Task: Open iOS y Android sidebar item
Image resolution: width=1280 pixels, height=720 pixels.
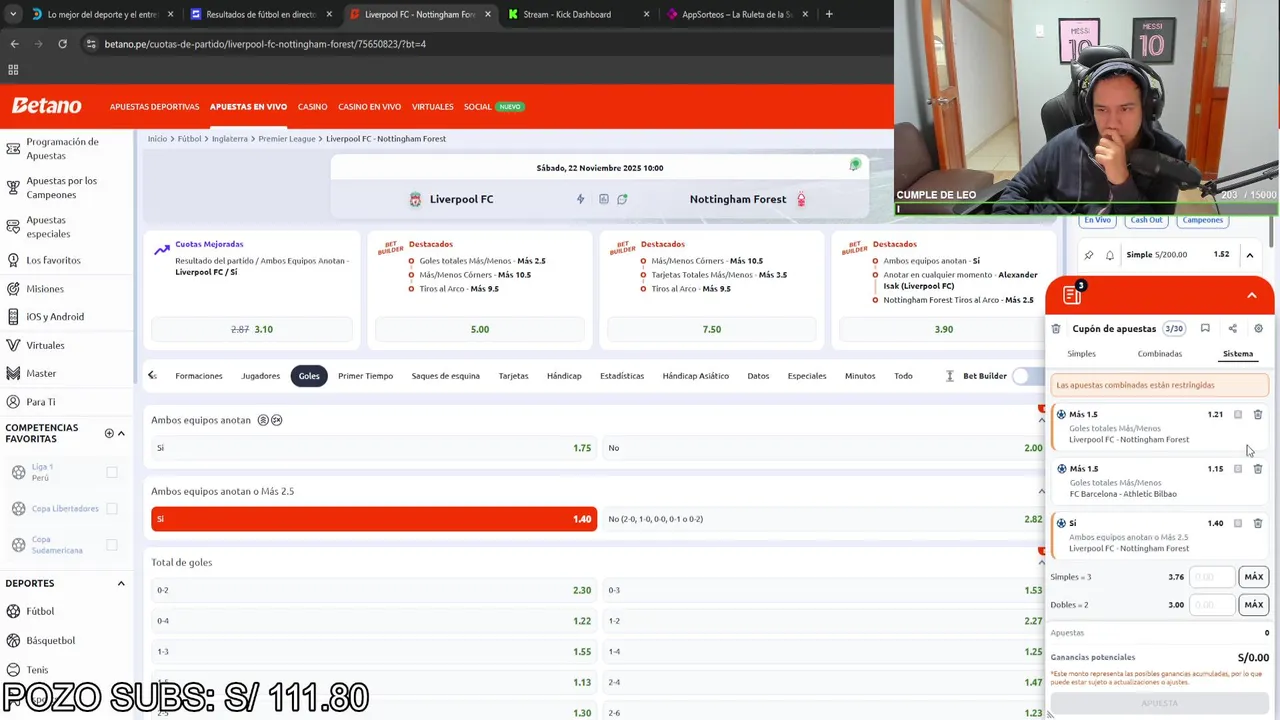Action: pos(55,317)
